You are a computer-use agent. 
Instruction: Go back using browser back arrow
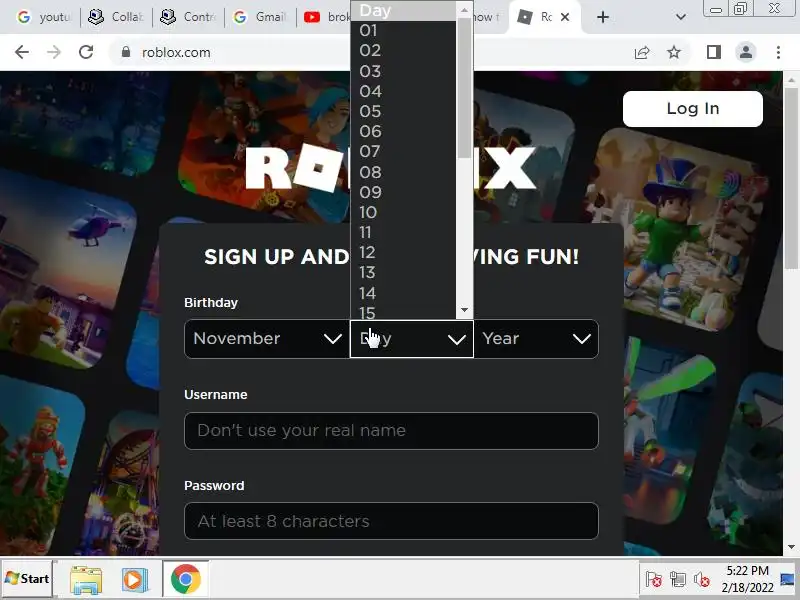[x=22, y=52]
